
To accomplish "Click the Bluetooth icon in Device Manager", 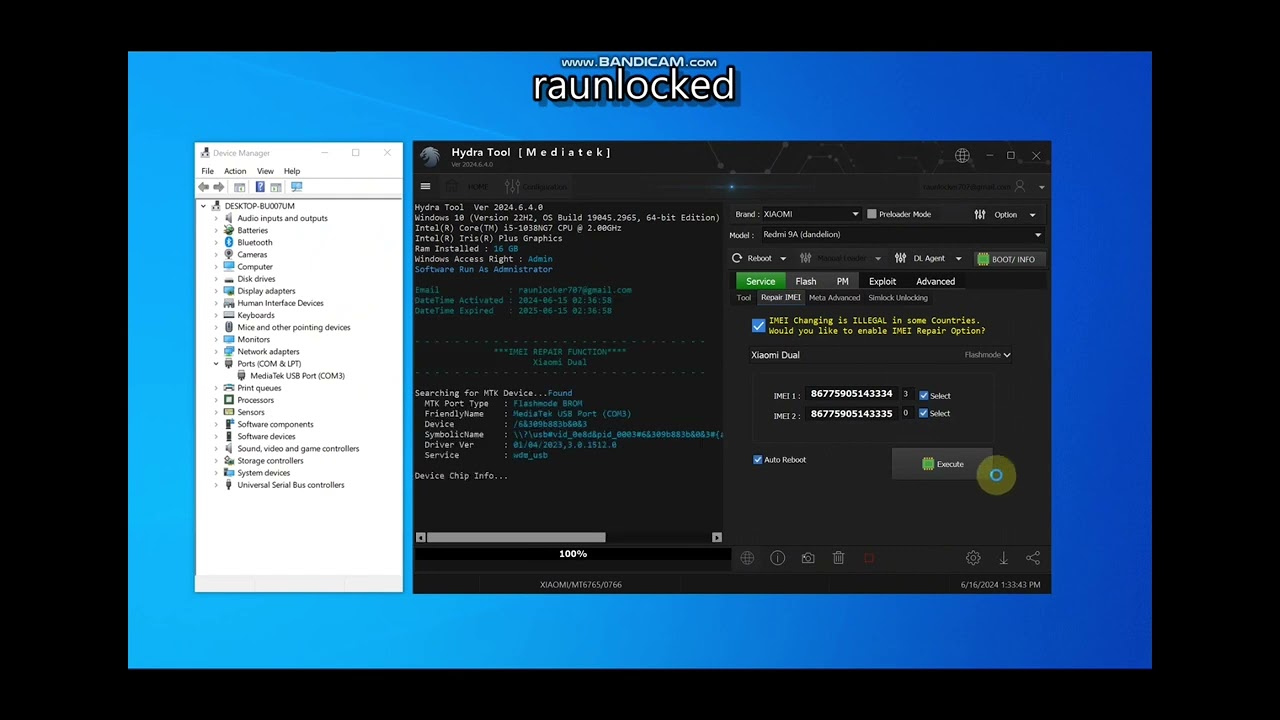I will [x=229, y=242].
